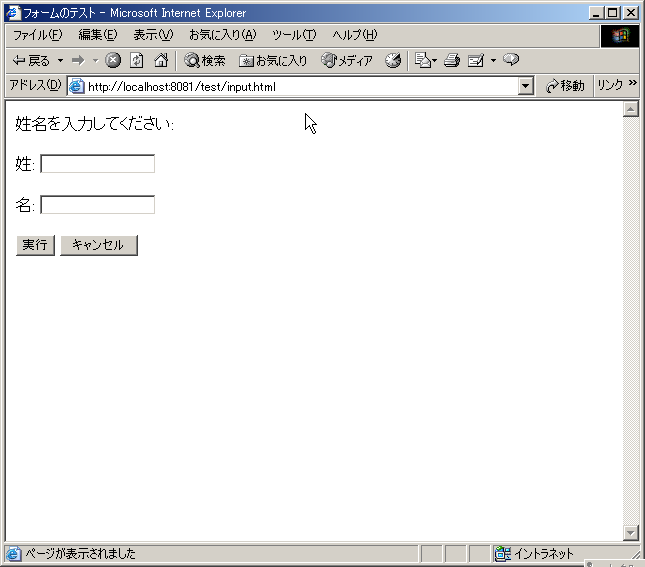Click the Home icon in toolbar
The height and width of the screenshot is (567, 645).
pos(161,60)
